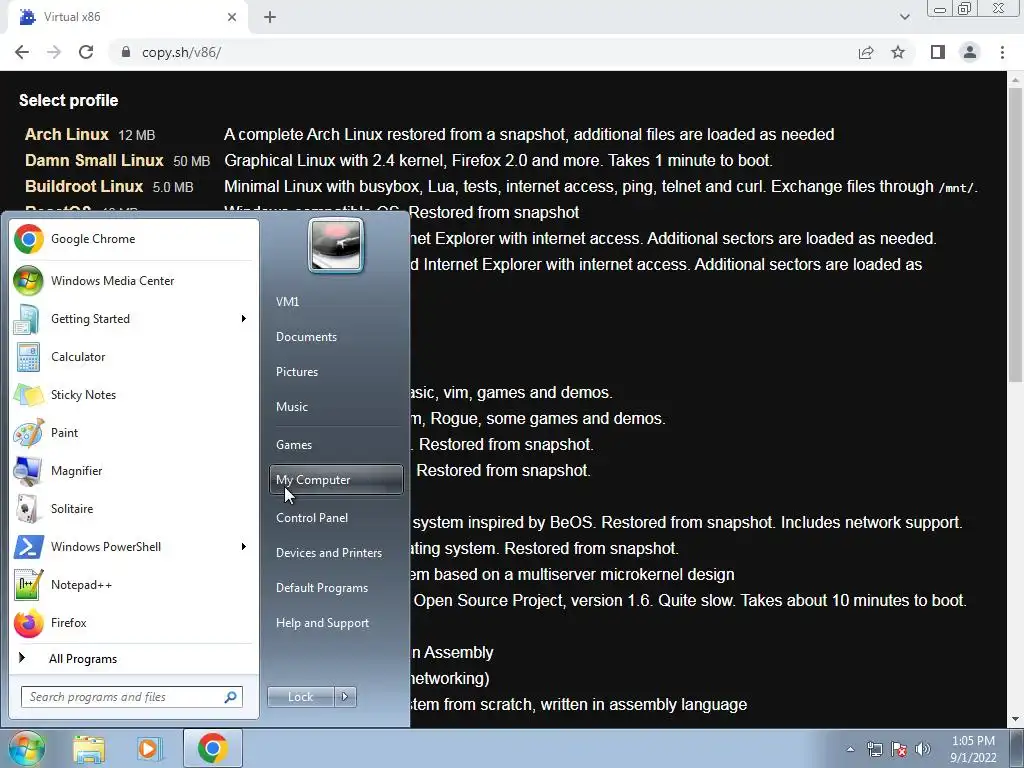Screen dimensions: 1024x768
Task: Open Windows Media Player taskbar icon
Action: pyautogui.click(x=149, y=749)
